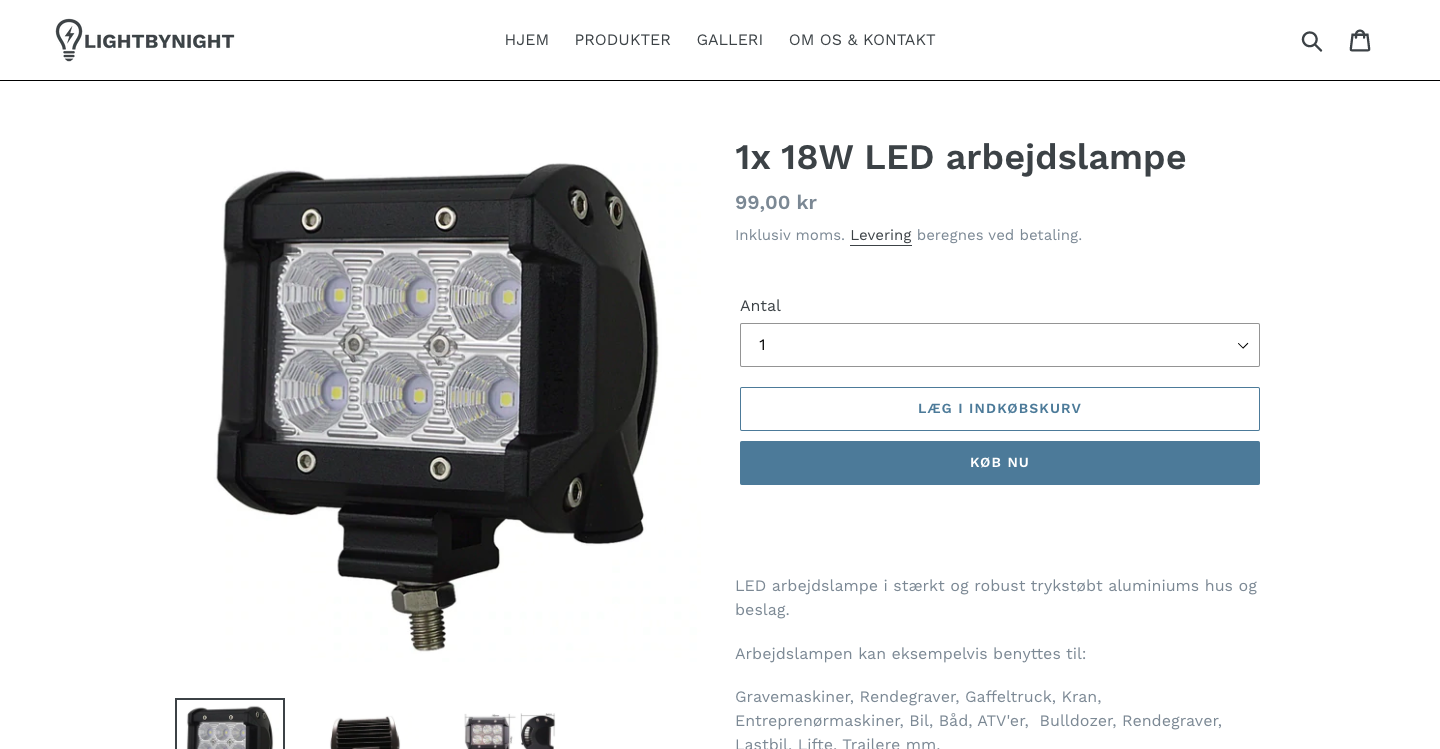Click the lightbulb icon in the logo
The height and width of the screenshot is (749, 1440).
pyautogui.click(x=68, y=40)
